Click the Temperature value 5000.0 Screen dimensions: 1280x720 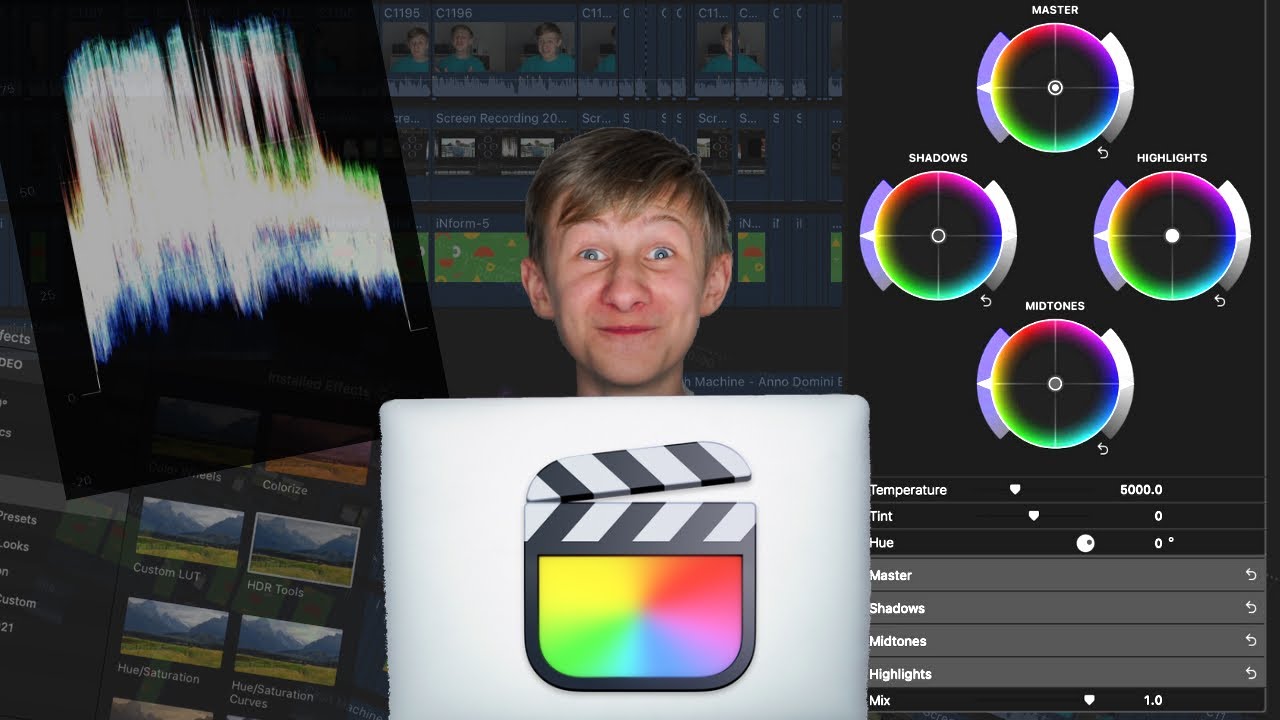pos(1141,490)
